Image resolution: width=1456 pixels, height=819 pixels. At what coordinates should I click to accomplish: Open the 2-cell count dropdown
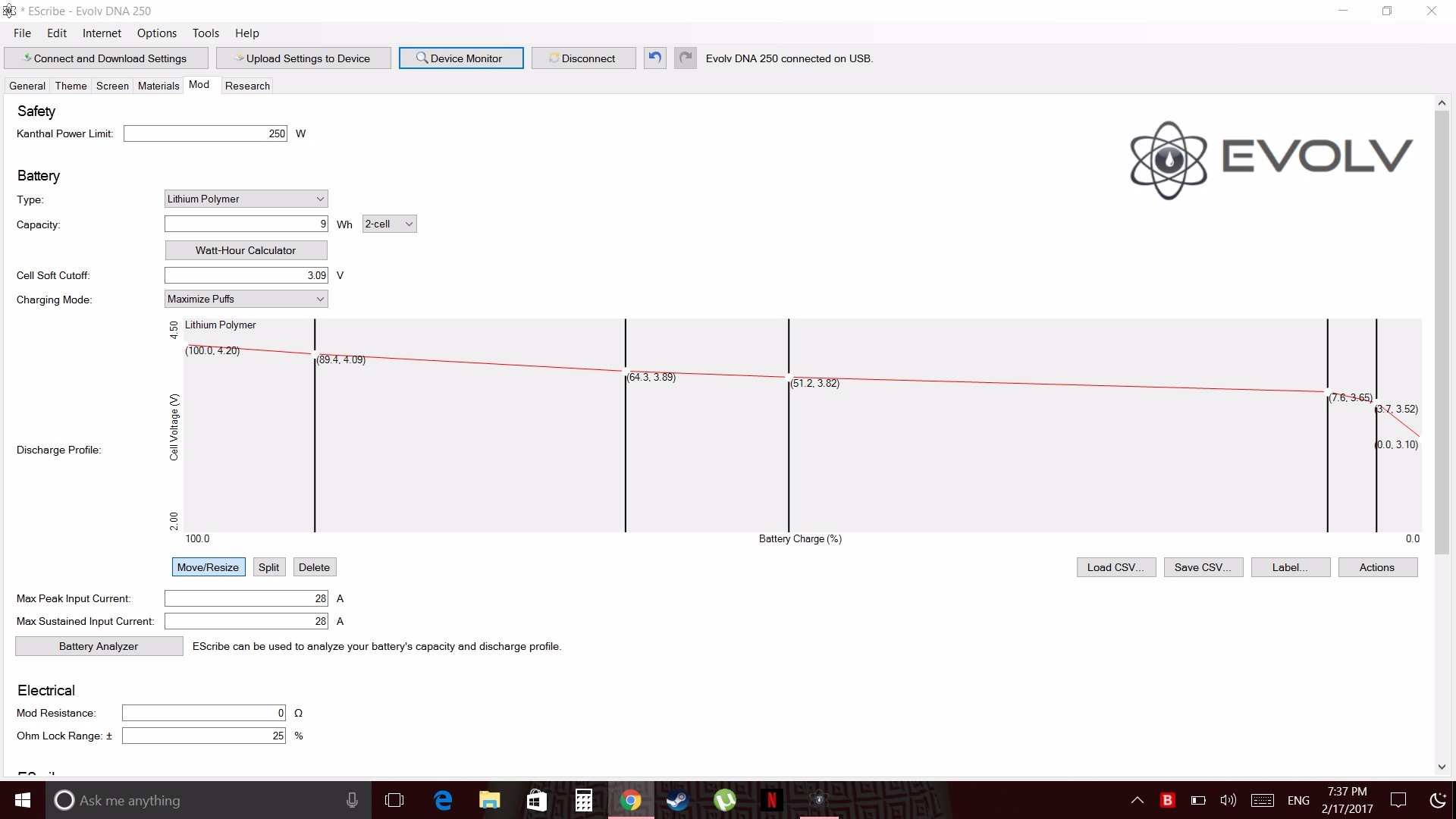coord(389,224)
